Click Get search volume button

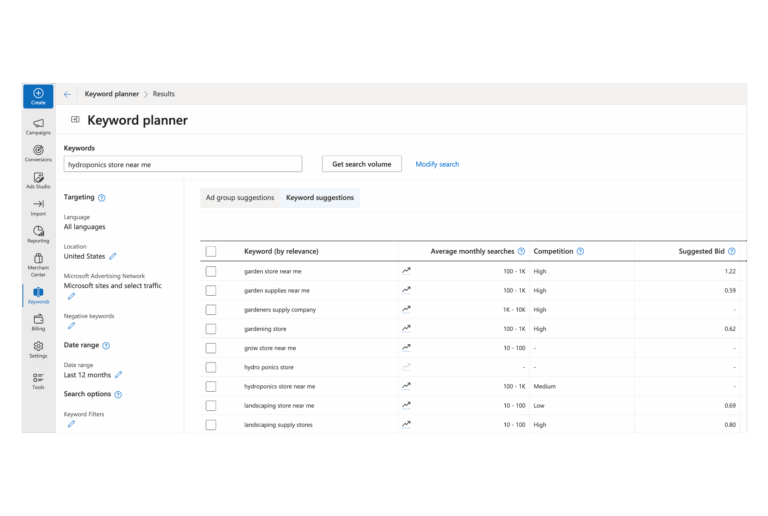coord(361,164)
